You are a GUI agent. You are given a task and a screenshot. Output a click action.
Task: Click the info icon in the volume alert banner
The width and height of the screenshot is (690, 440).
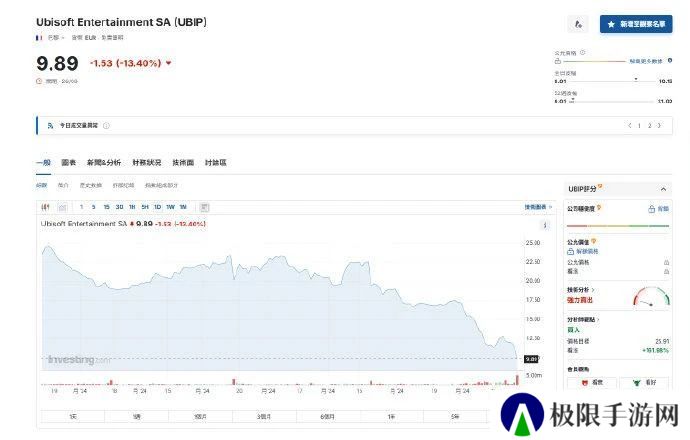(106, 126)
